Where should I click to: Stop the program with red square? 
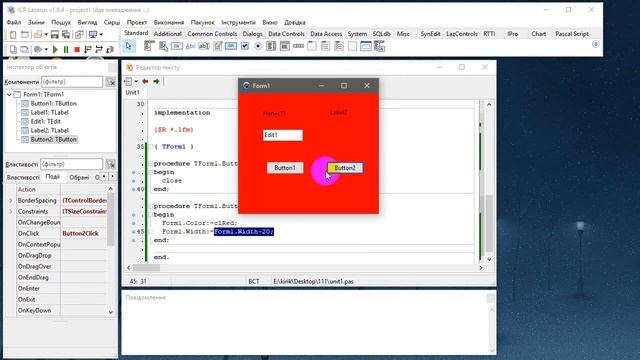(x=77, y=49)
